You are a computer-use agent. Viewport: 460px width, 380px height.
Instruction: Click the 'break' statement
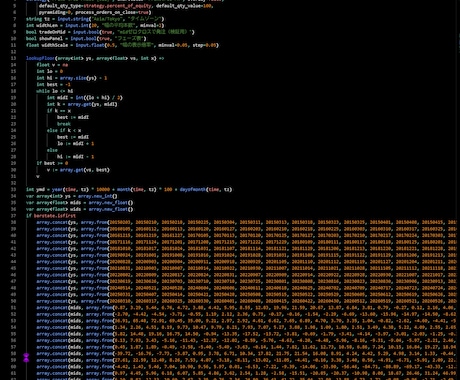click(64, 124)
